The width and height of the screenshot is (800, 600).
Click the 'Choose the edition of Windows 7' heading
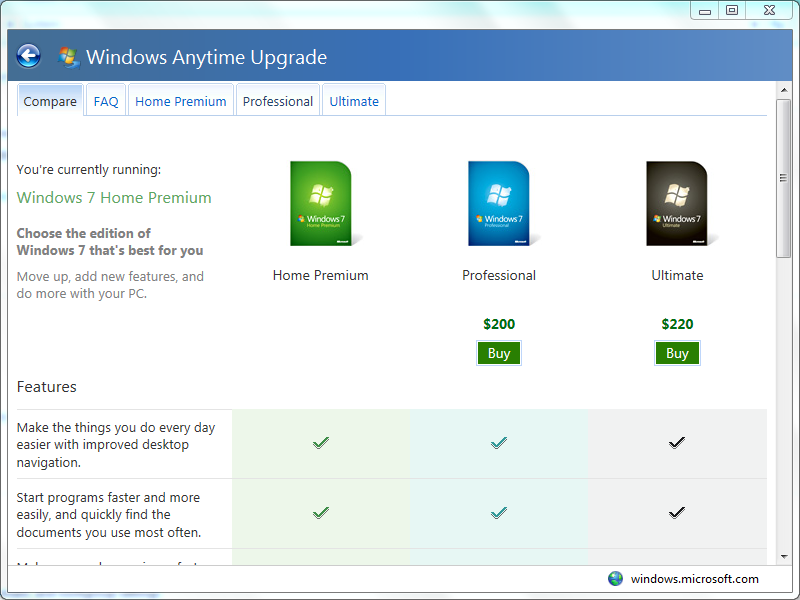[x=110, y=242]
